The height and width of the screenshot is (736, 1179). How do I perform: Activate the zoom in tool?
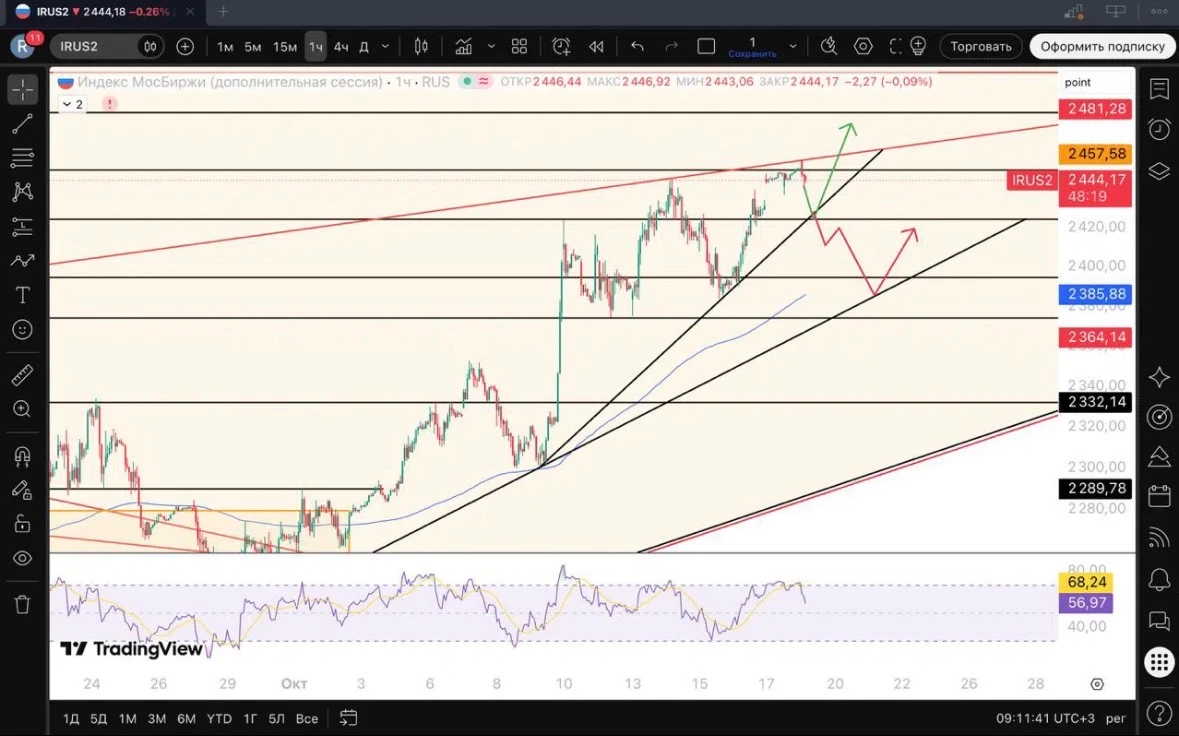coord(23,408)
